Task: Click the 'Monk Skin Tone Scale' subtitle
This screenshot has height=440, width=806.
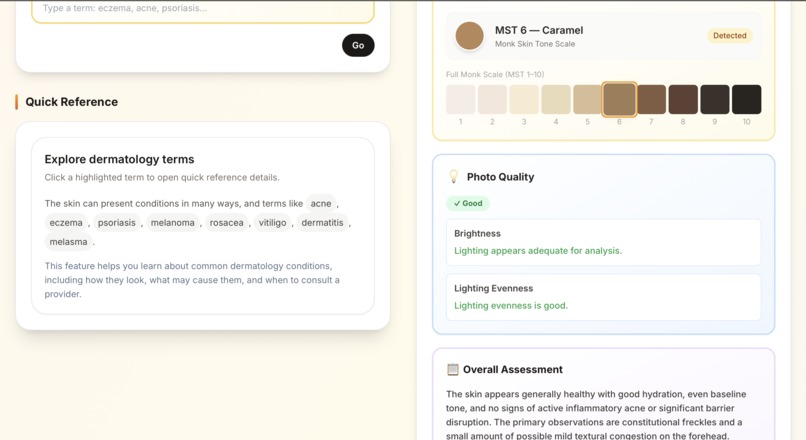Action: (535, 44)
